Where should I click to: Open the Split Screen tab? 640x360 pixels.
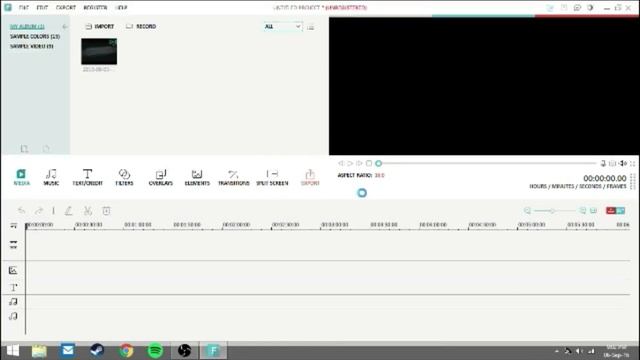272,178
